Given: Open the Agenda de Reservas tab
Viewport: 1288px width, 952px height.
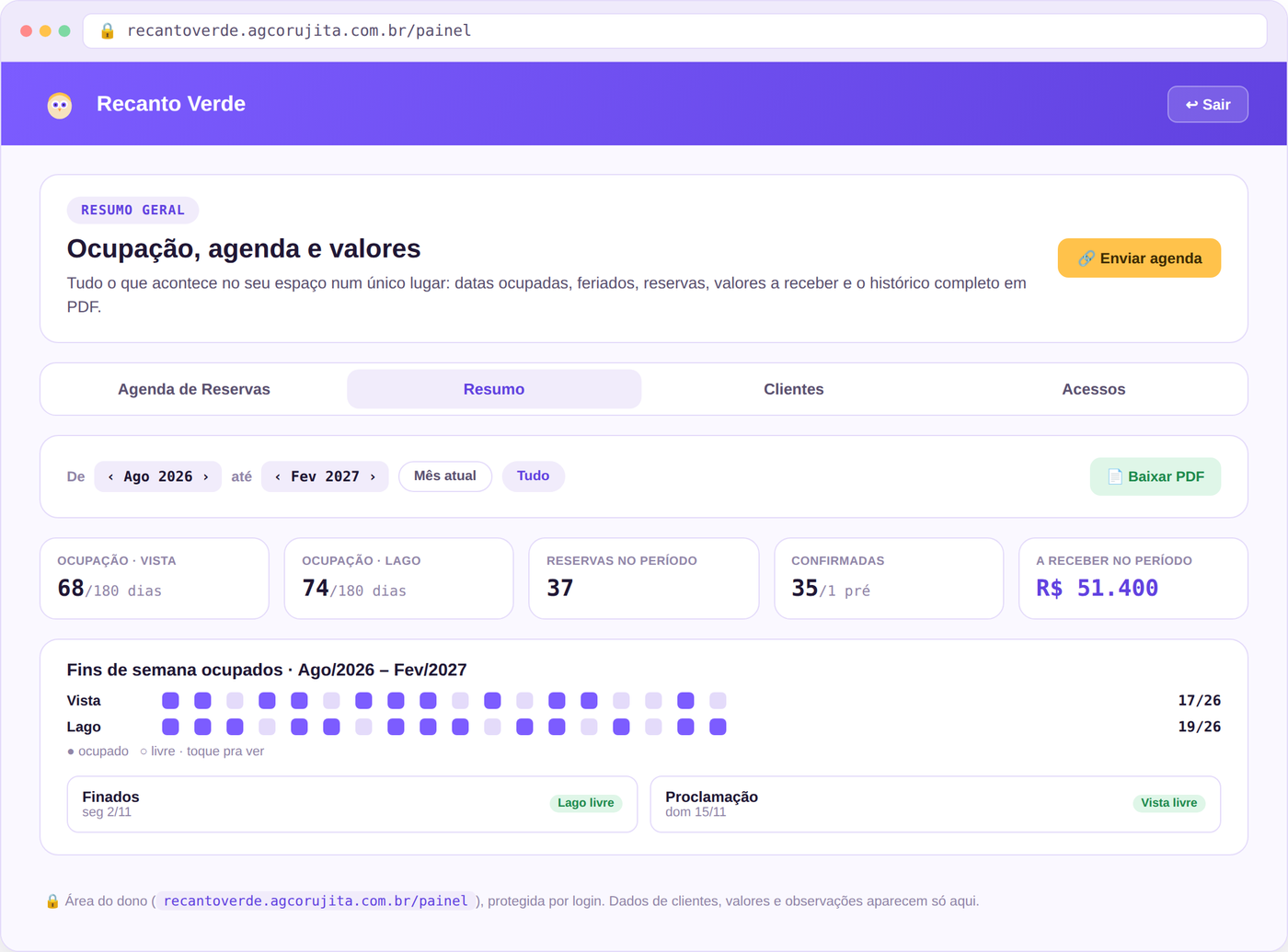Looking at the screenshot, I should 194,389.
